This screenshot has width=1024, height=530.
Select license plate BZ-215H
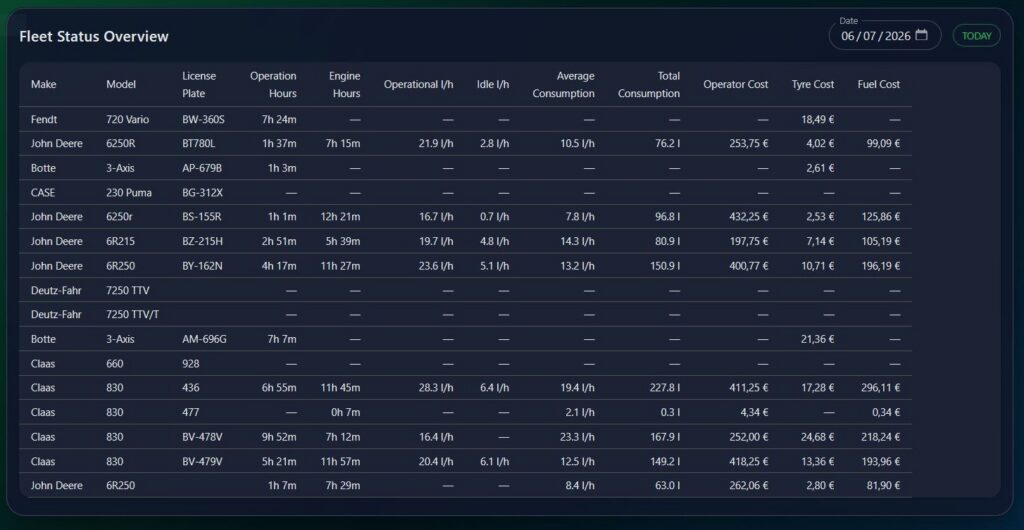202,242
